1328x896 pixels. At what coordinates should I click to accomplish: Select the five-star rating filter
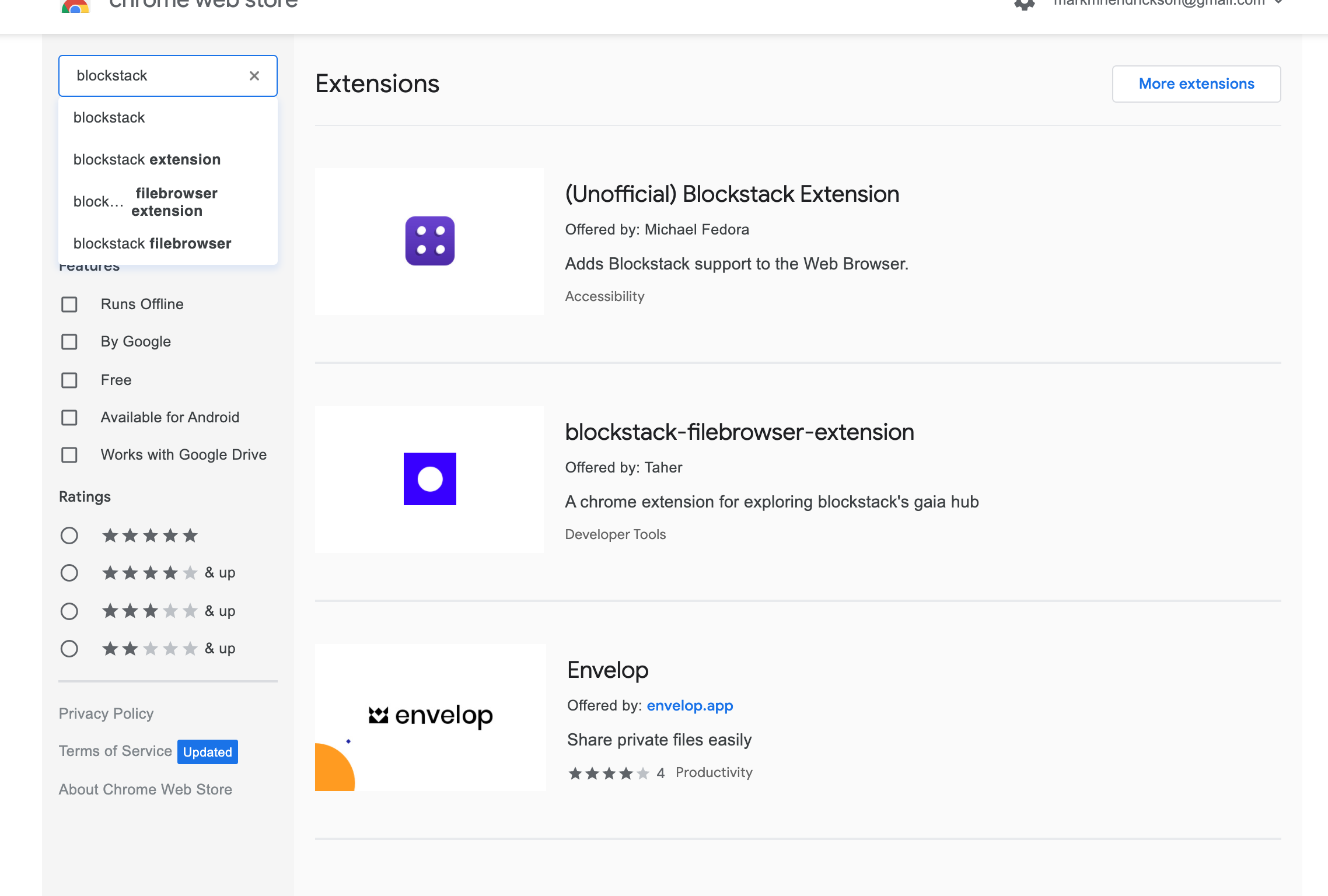(x=69, y=535)
